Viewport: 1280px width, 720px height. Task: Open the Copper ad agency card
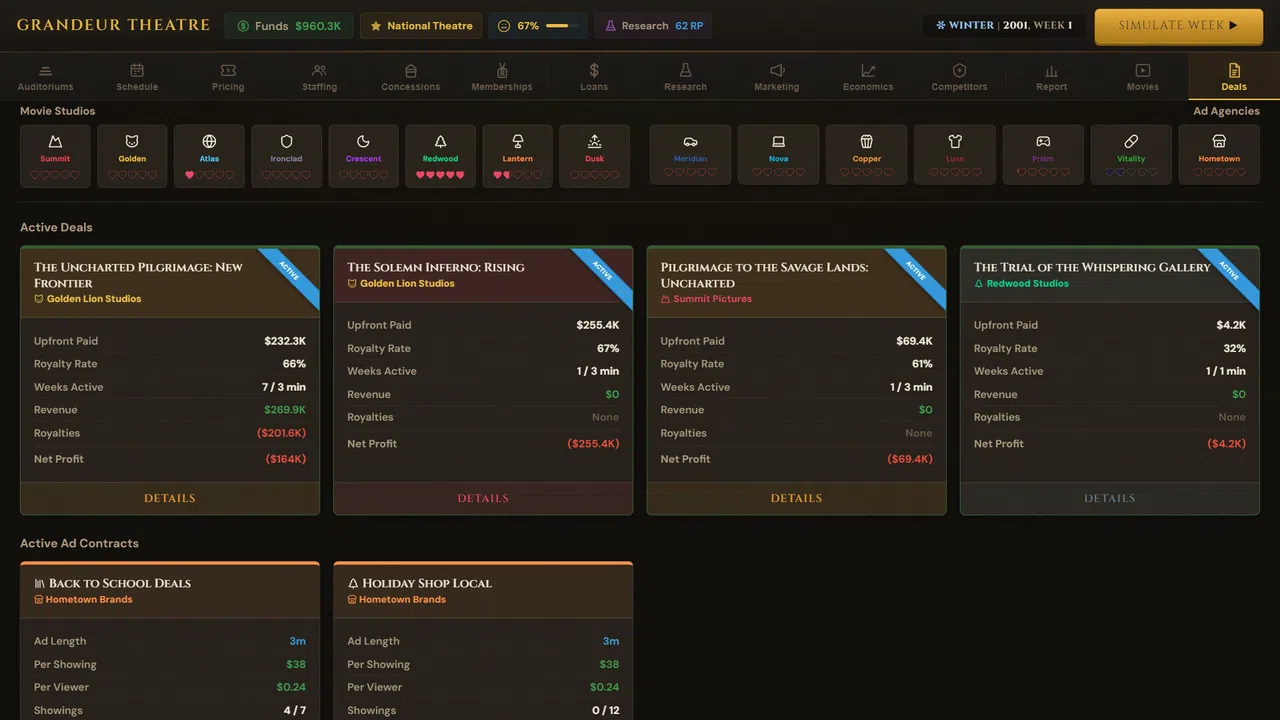click(x=866, y=155)
